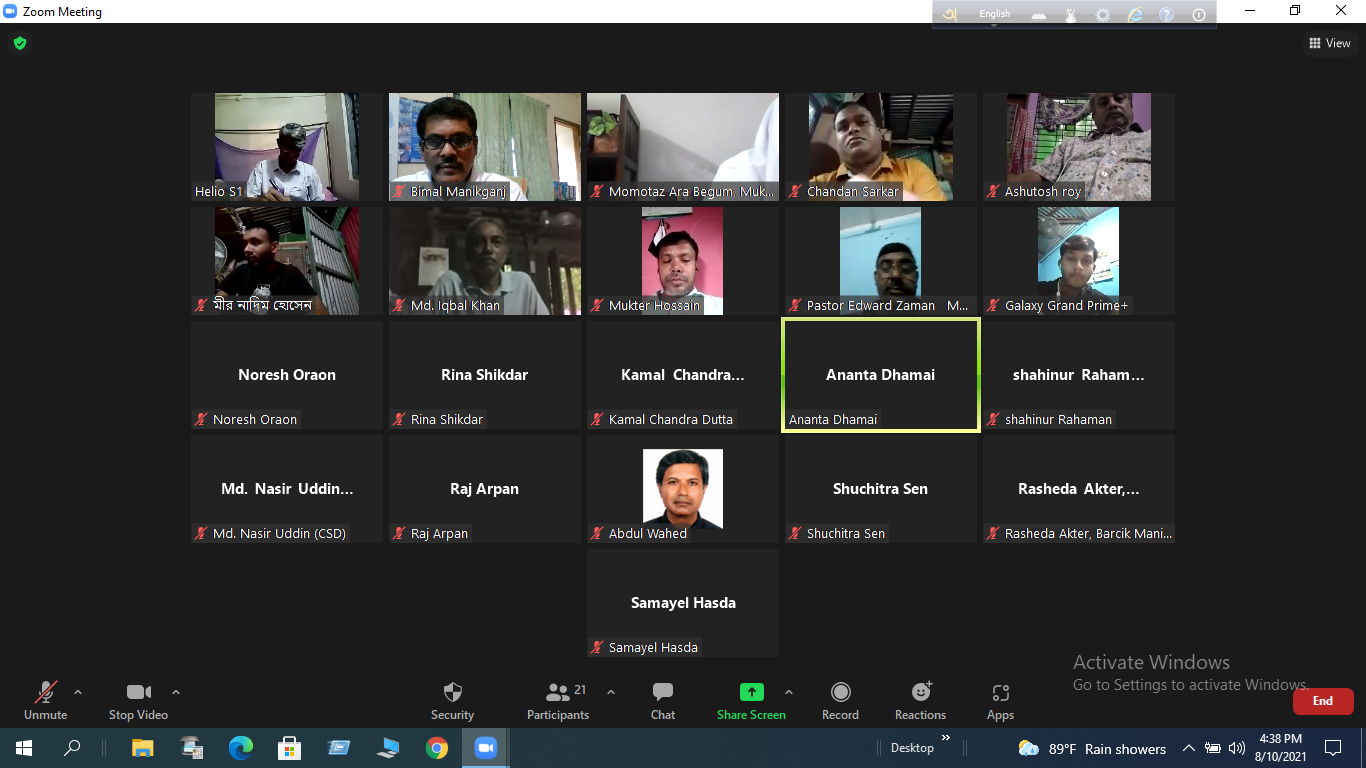Launch Microsoft Edge from taskbar
The height and width of the screenshot is (768, 1366).
click(x=240, y=748)
